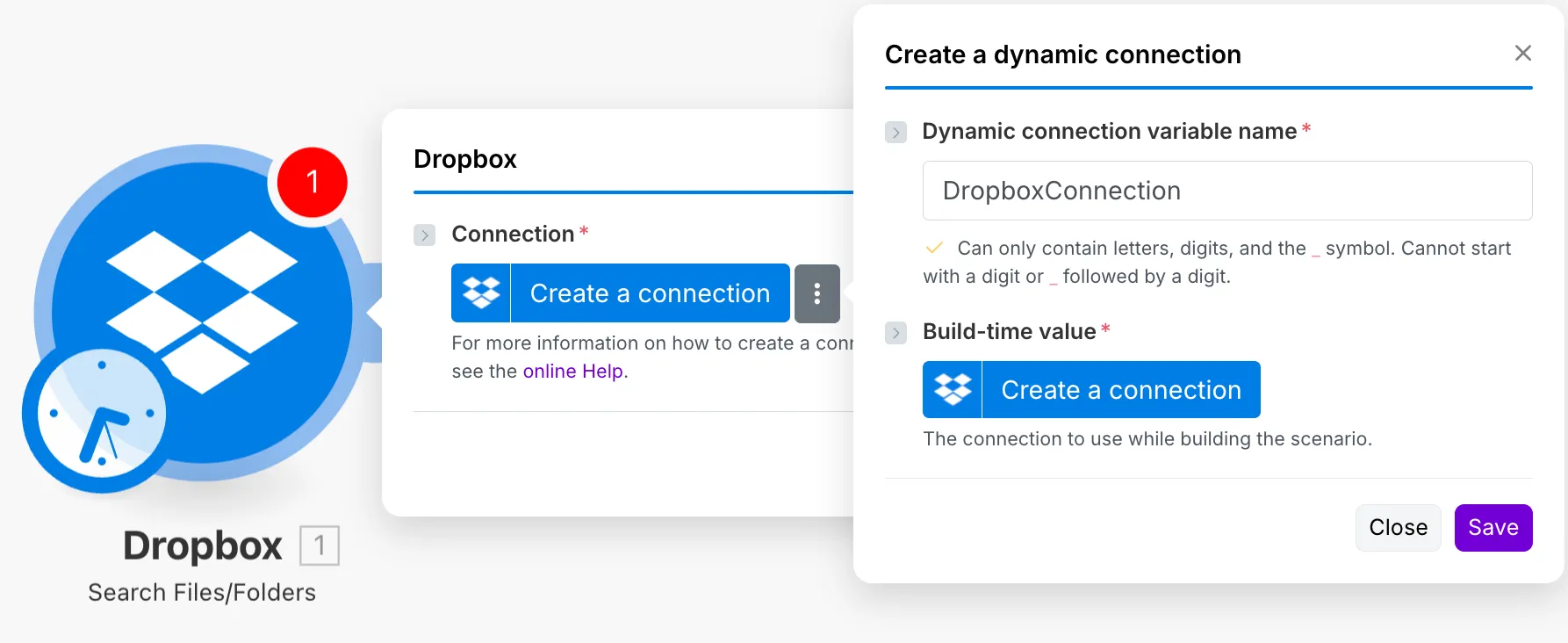Open the Dropbox module circle icon
Image resolution: width=1568 pixels, height=643 pixels.
pyautogui.click(x=203, y=312)
